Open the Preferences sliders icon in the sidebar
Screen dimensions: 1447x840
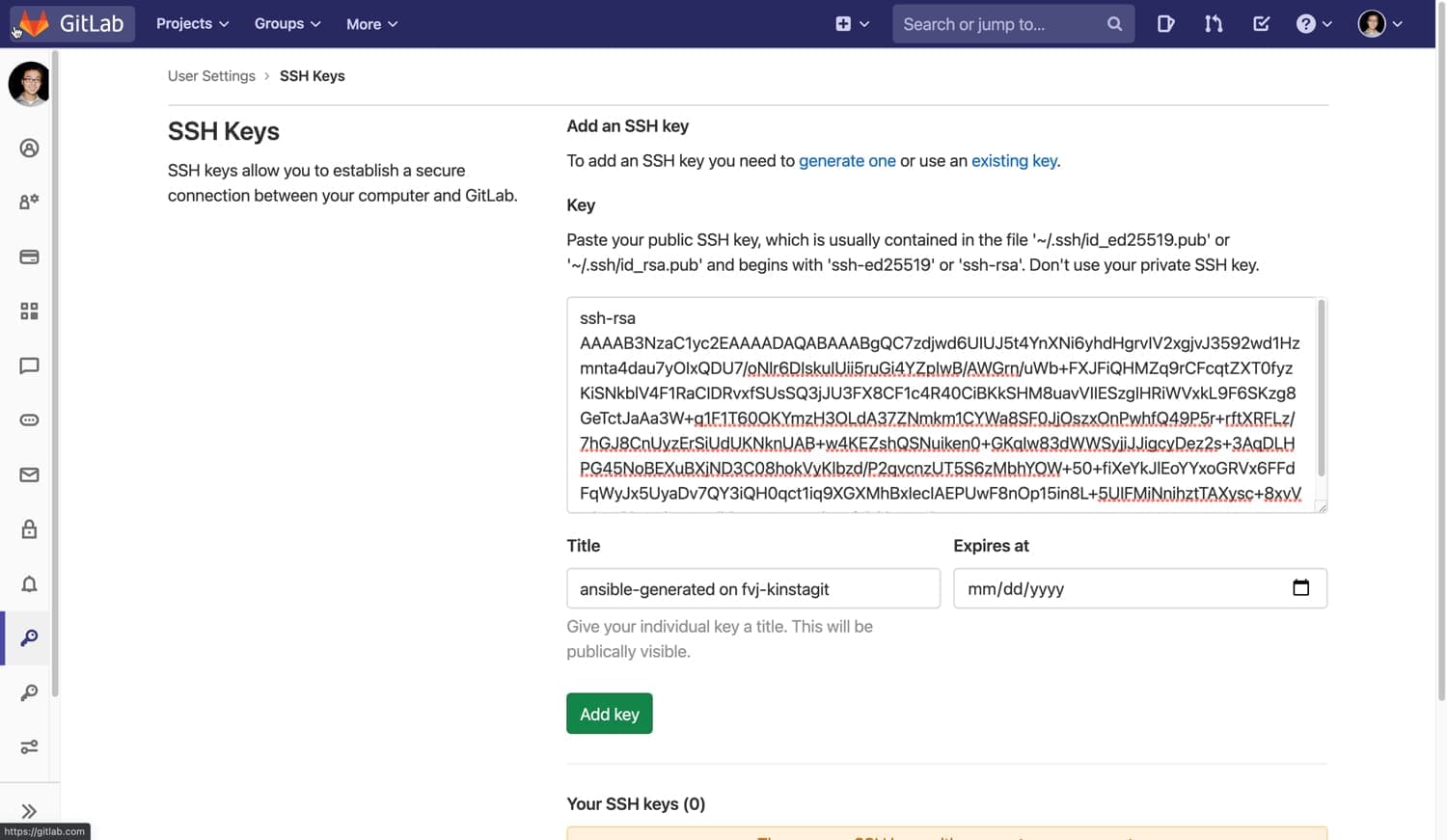coord(28,746)
